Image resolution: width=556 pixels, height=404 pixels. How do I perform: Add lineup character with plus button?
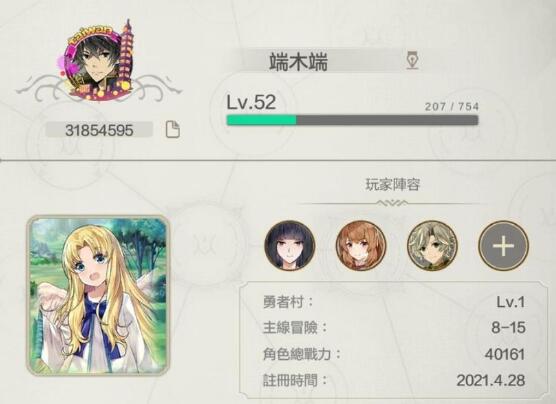click(504, 245)
